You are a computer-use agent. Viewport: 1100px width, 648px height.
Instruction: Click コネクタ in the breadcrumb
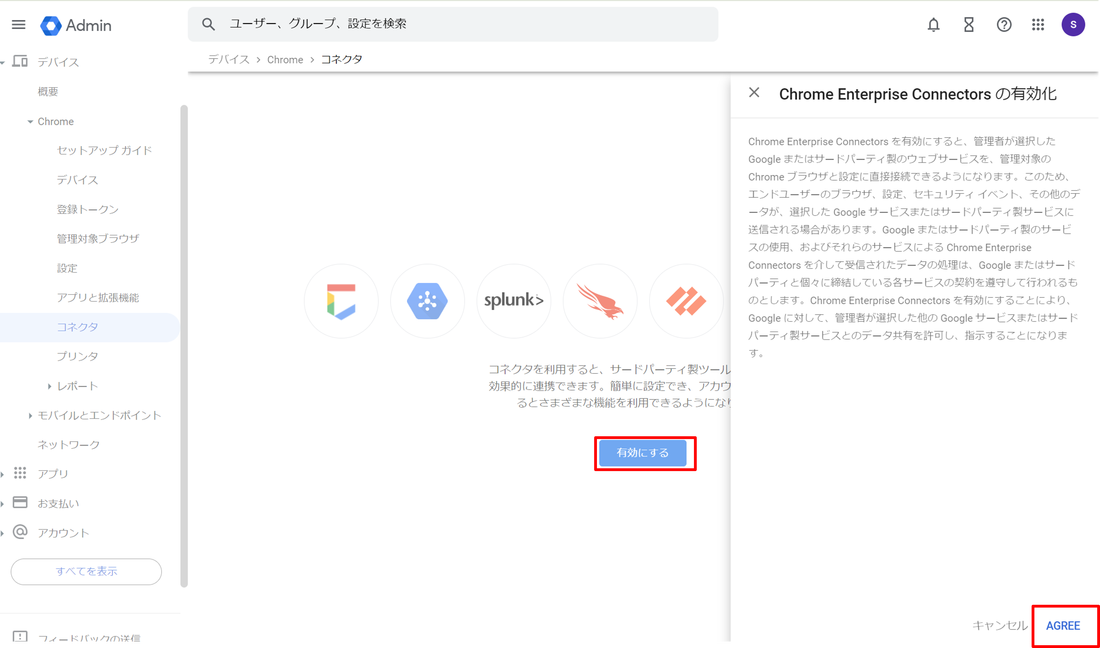coord(342,60)
